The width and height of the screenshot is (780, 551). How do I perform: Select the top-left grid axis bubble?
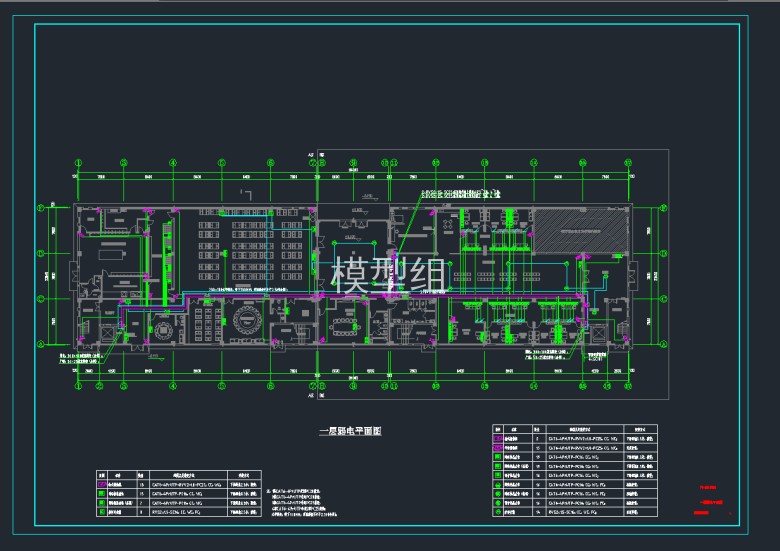click(x=77, y=162)
